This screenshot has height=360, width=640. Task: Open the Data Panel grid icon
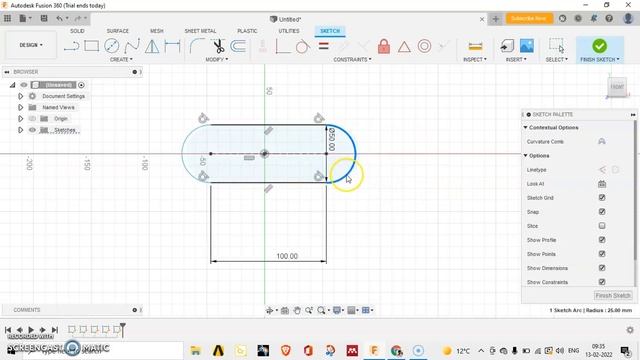click(x=7, y=18)
